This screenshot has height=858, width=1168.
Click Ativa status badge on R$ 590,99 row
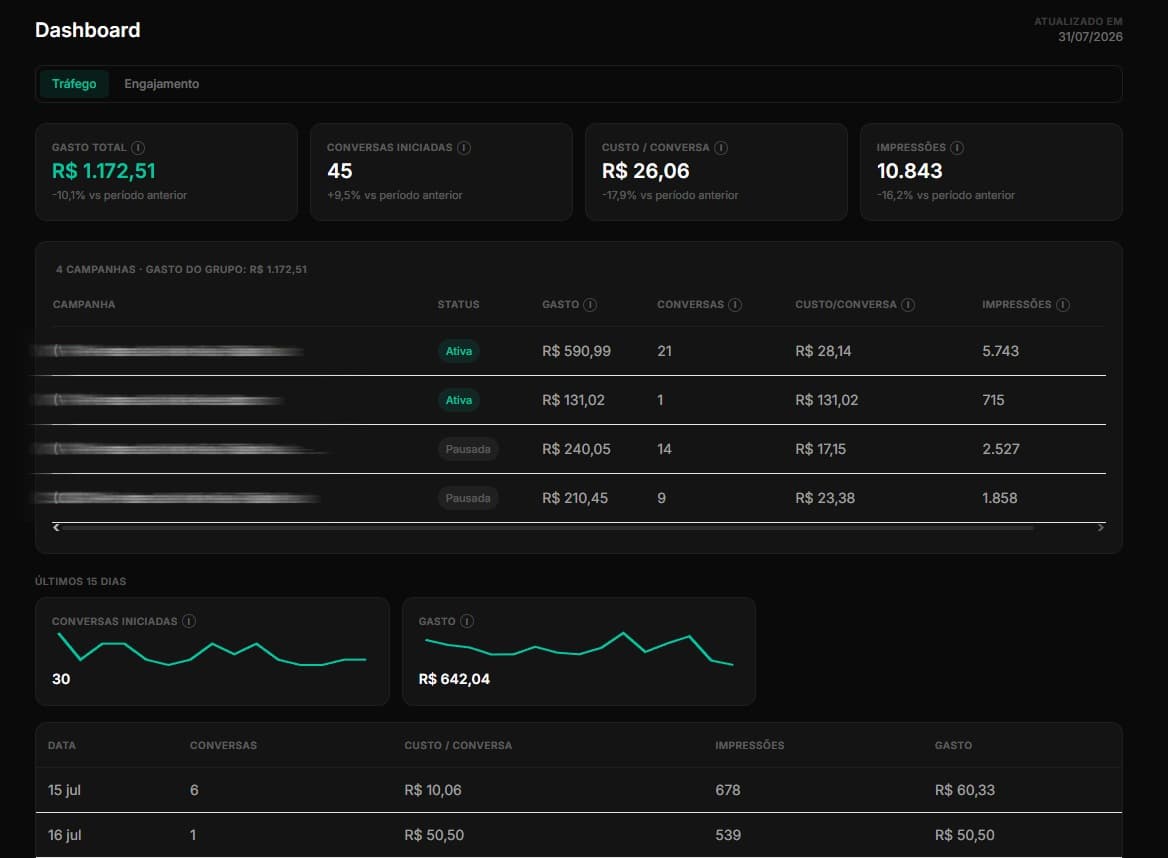point(458,351)
